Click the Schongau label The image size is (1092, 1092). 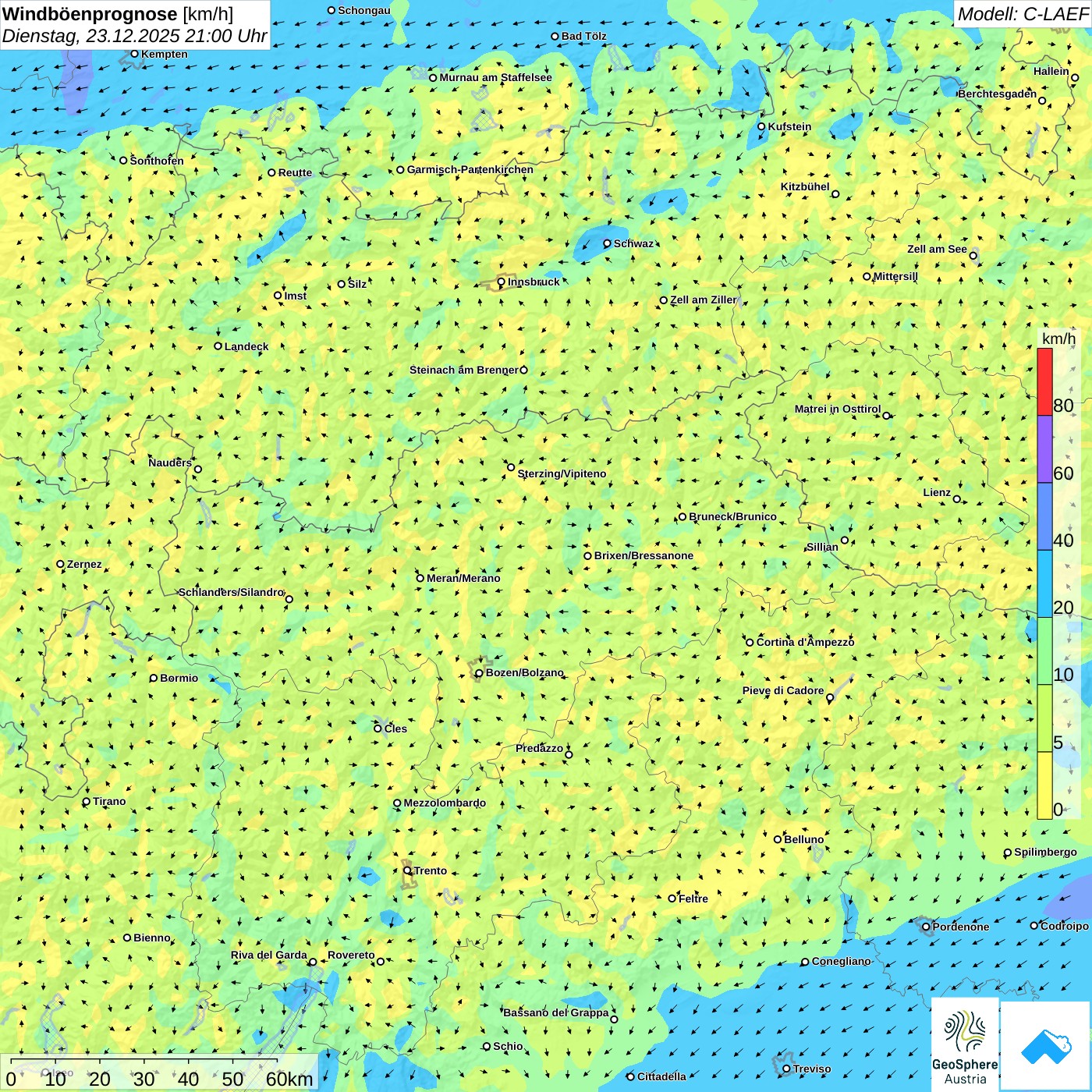point(364,10)
